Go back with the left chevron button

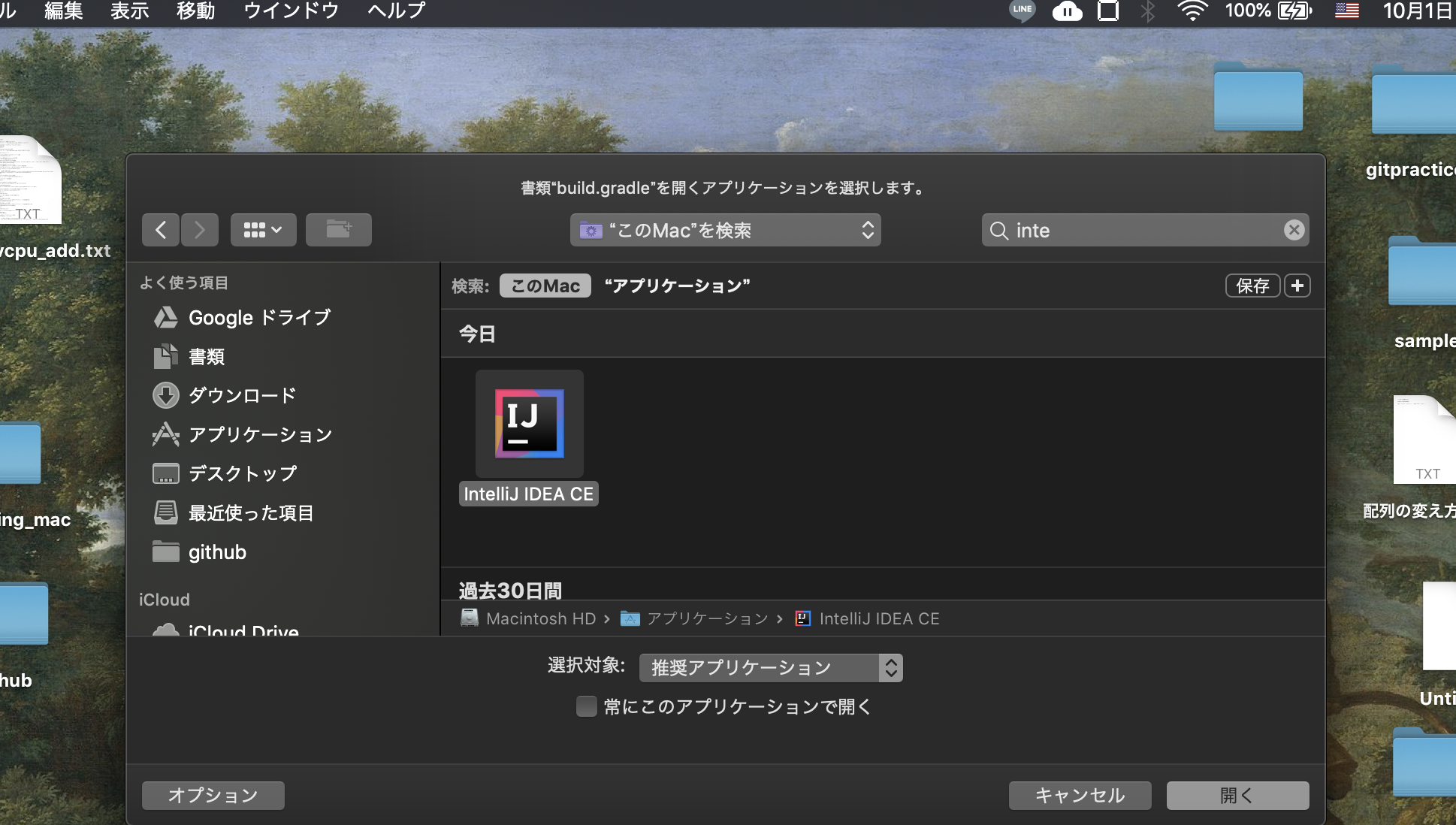(x=161, y=230)
